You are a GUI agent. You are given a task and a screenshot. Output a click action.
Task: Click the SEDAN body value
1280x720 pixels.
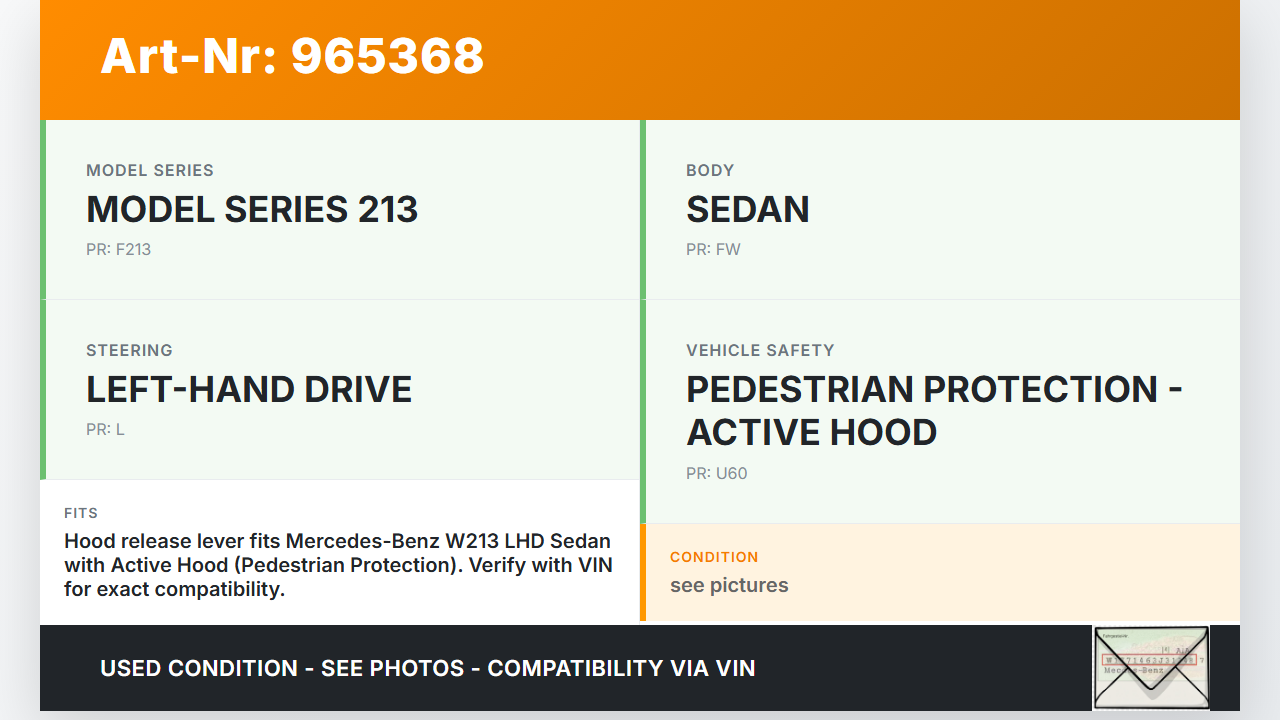[747, 209]
